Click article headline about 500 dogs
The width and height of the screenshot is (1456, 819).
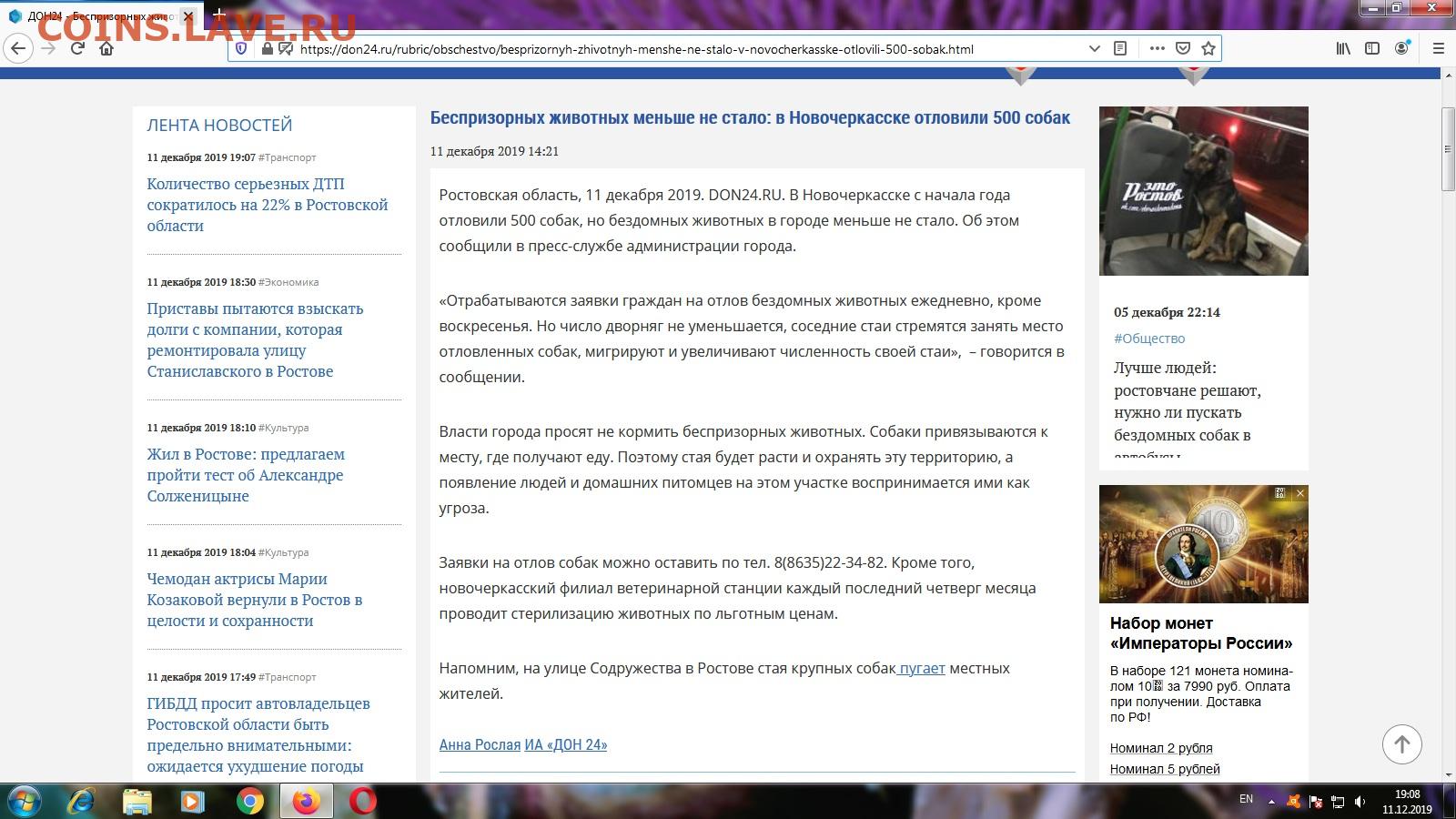(750, 117)
